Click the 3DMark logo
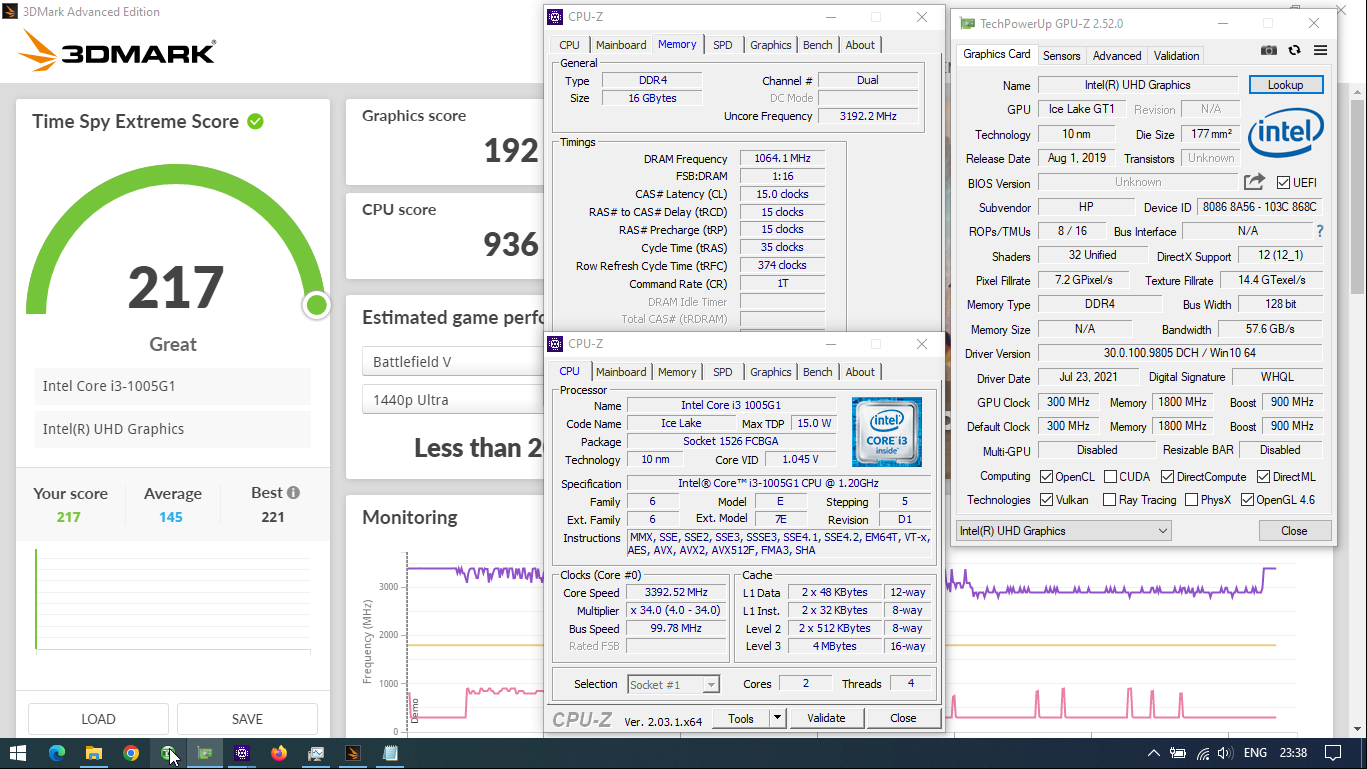The image size is (1367, 769). pos(117,50)
